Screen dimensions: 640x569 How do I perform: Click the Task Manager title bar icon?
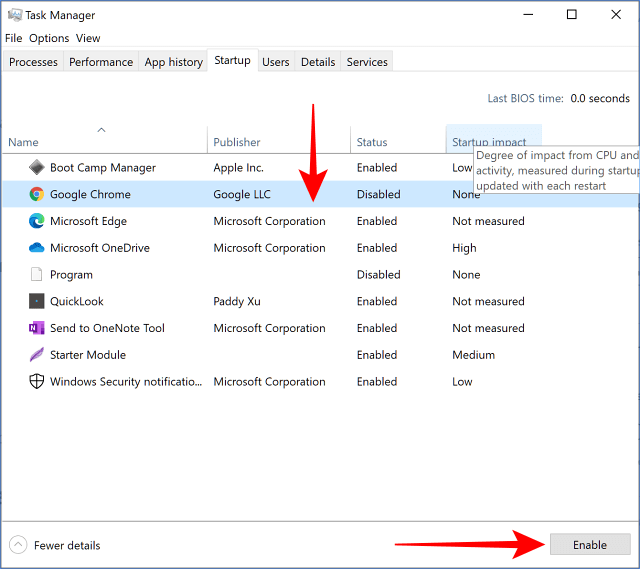(15, 15)
